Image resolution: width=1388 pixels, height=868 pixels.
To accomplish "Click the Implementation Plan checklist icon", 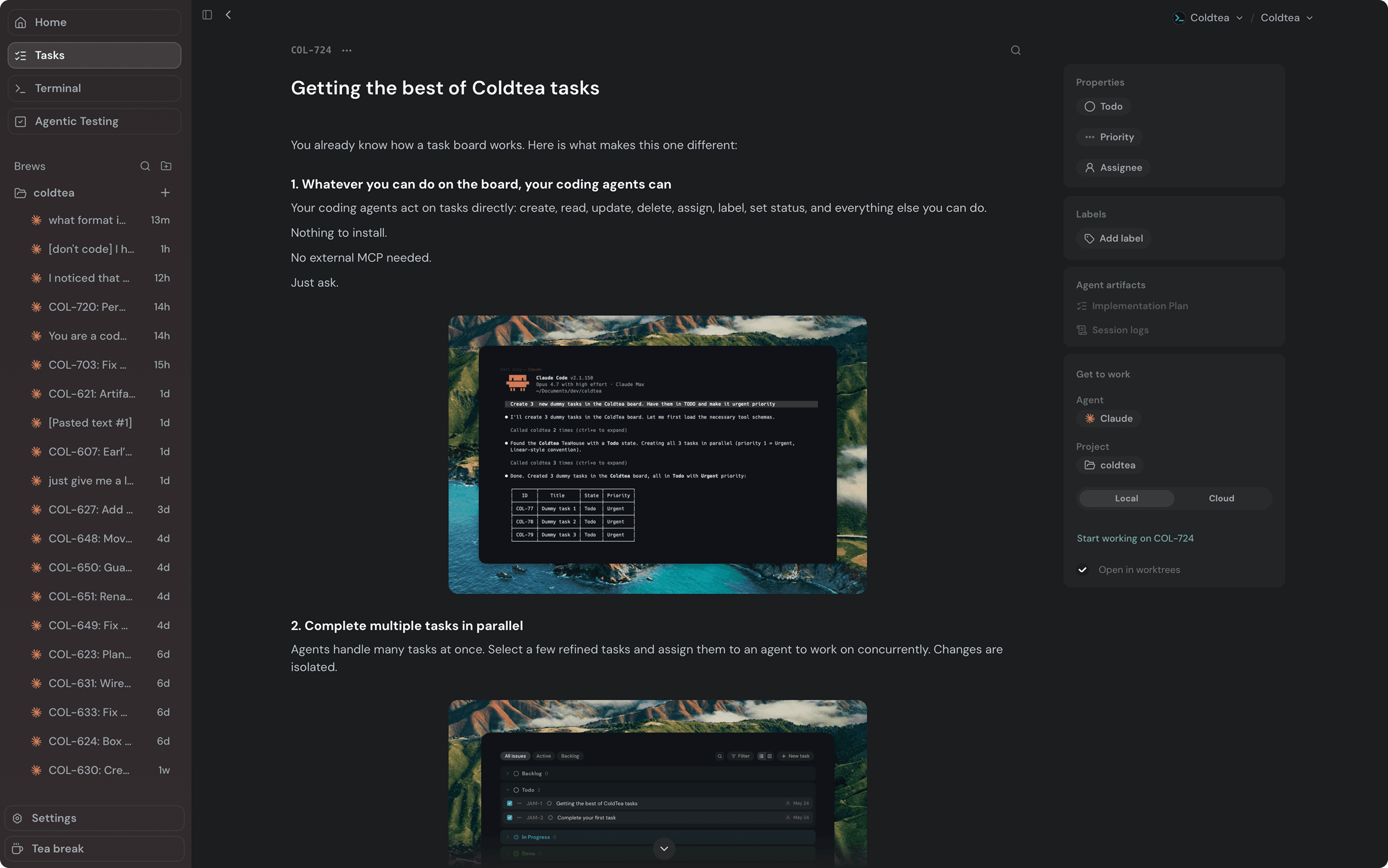I will click(x=1081, y=306).
